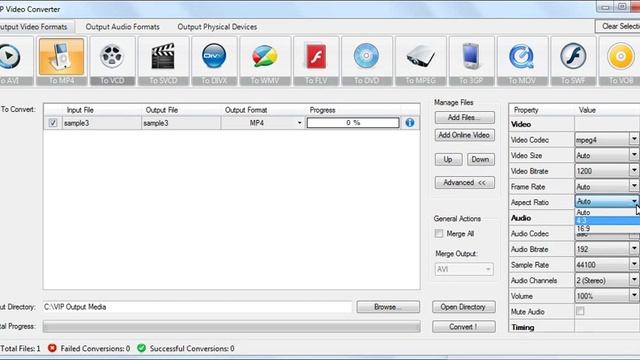The image size is (640, 360).
Task: Open info icon for sample3 row
Action: point(410,123)
